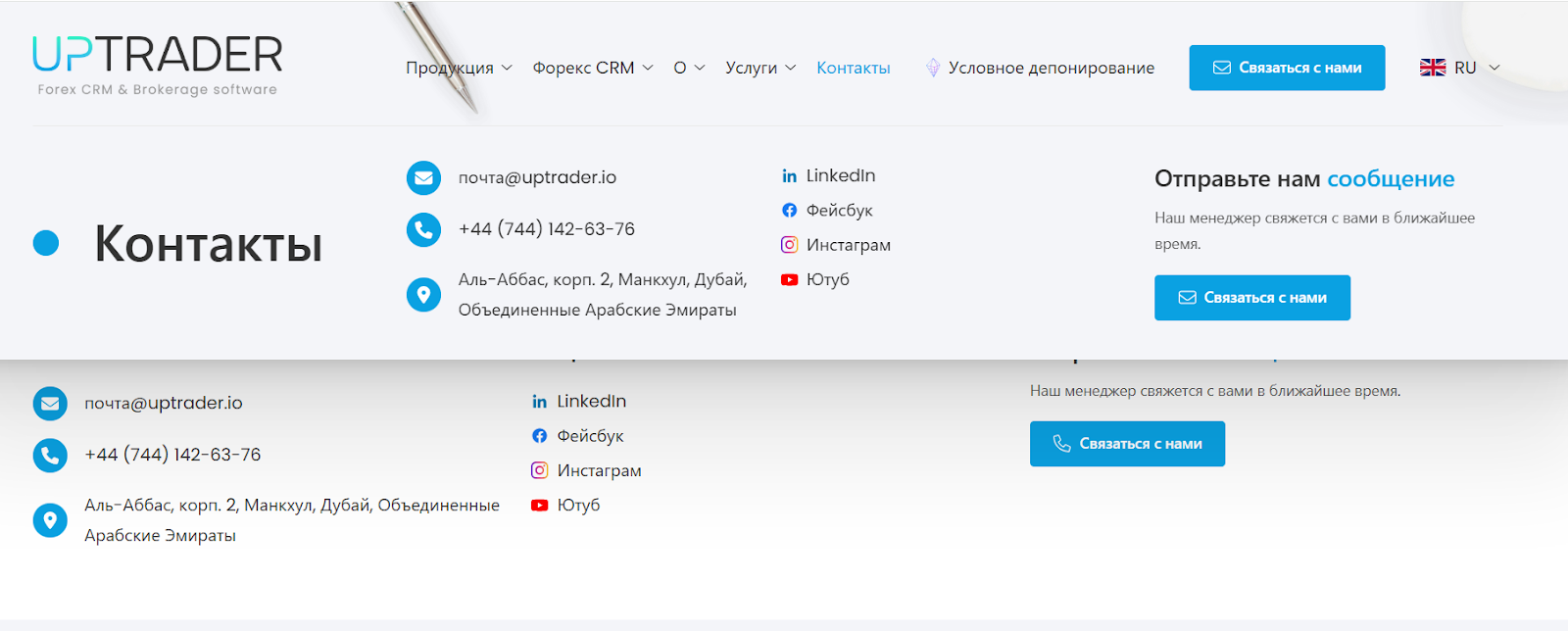Click the Контакты page heading
The width and height of the screenshot is (1568, 631).
pyautogui.click(x=208, y=243)
